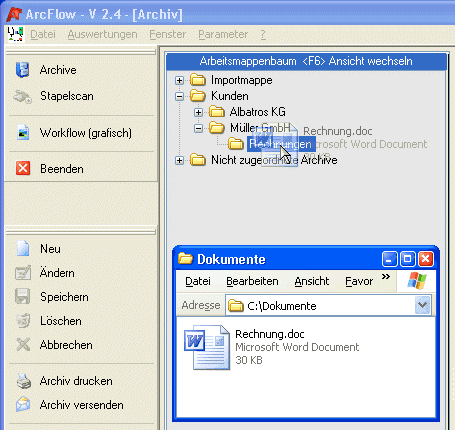This screenshot has width=455, height=430.
Task: Click the Archiv drucken printer icon
Action: (23, 381)
